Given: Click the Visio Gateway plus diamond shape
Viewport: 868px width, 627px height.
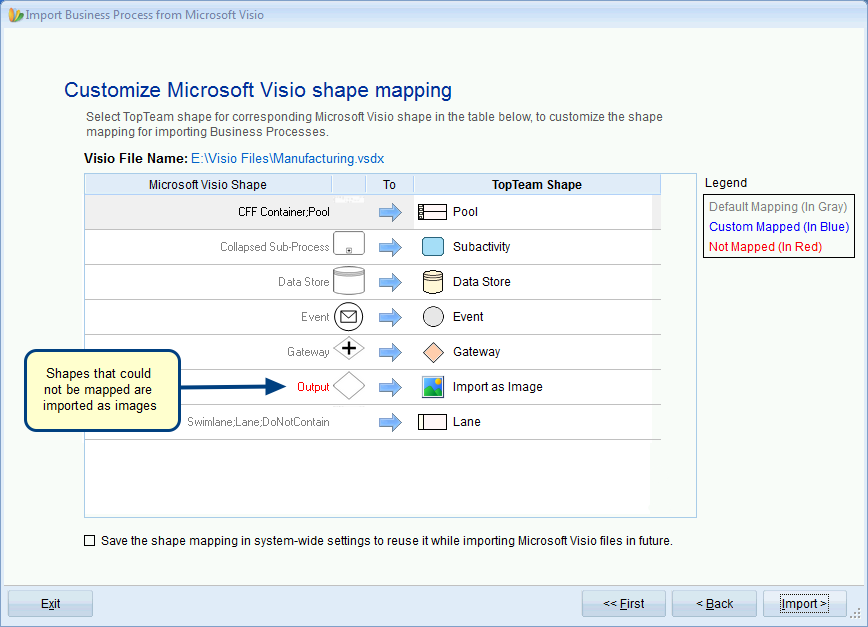Looking at the screenshot, I should pos(349,349).
